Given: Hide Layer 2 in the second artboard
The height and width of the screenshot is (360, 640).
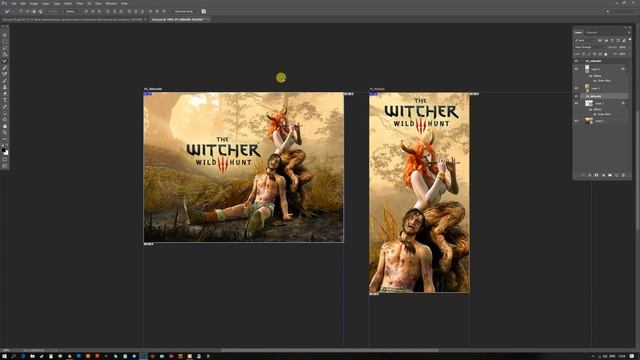Looking at the screenshot, I should (576, 103).
